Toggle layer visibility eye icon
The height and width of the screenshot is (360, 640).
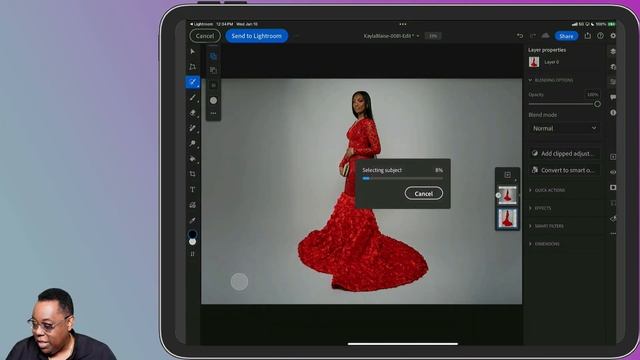tap(613, 172)
